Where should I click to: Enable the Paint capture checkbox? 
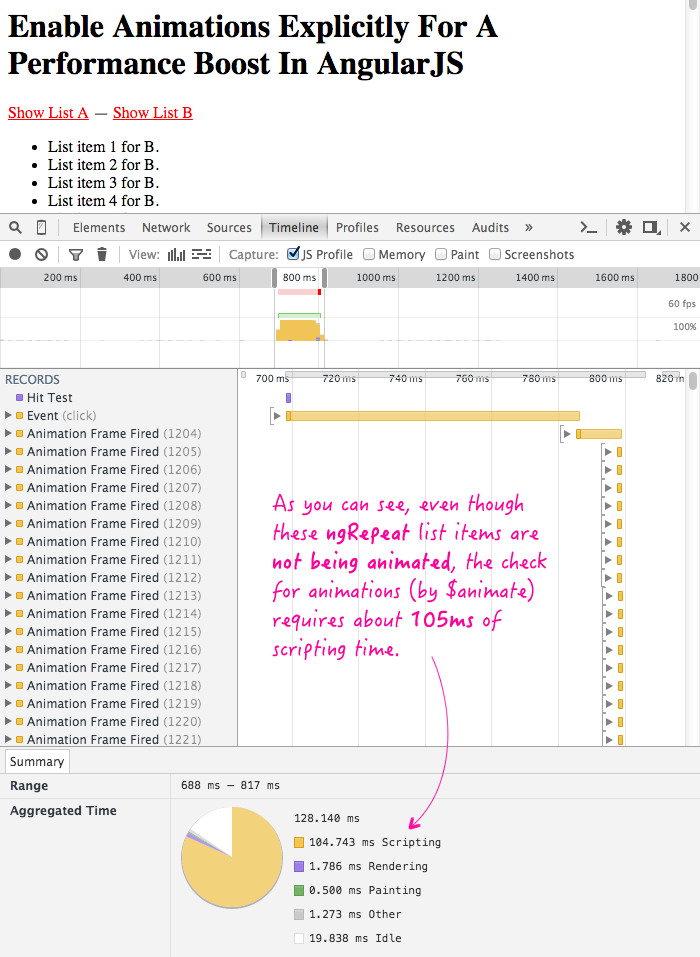click(x=441, y=254)
